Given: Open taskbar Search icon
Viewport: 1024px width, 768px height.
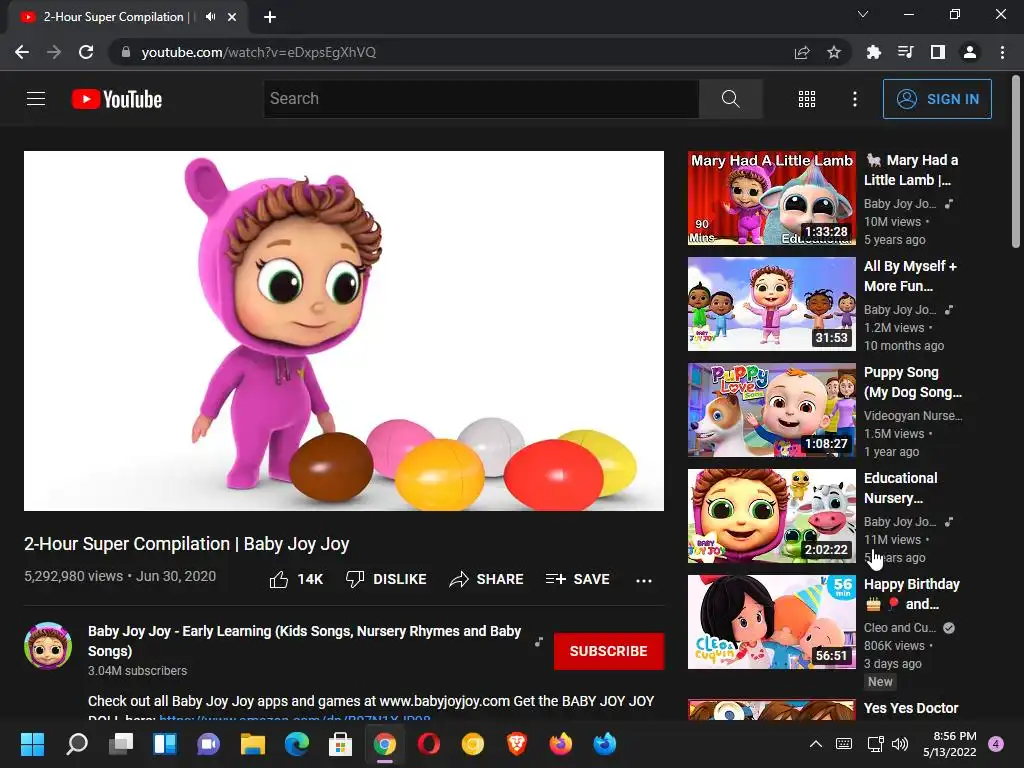Looking at the screenshot, I should [x=77, y=744].
